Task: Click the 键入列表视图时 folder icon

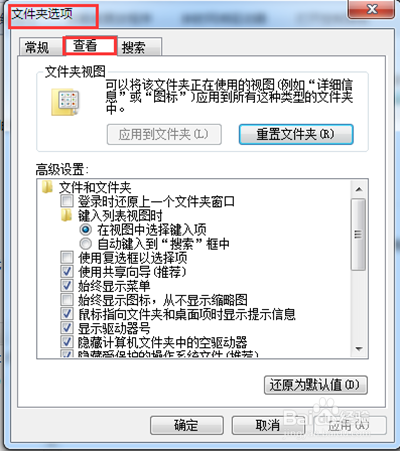Action: click(x=67, y=215)
